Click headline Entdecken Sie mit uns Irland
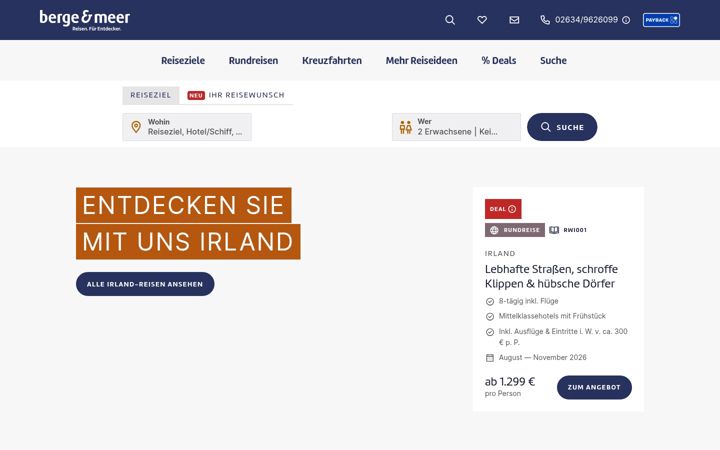 click(188, 224)
